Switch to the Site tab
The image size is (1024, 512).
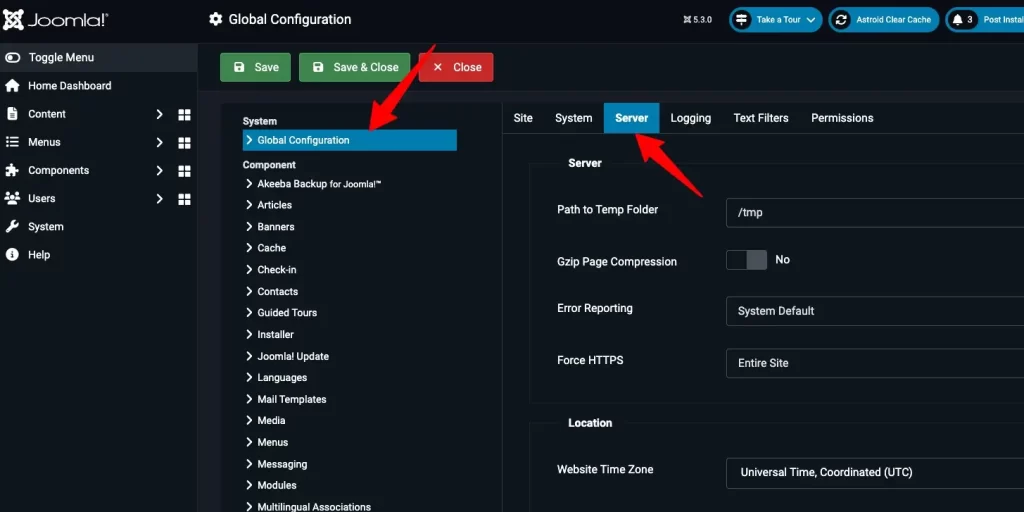coord(523,118)
